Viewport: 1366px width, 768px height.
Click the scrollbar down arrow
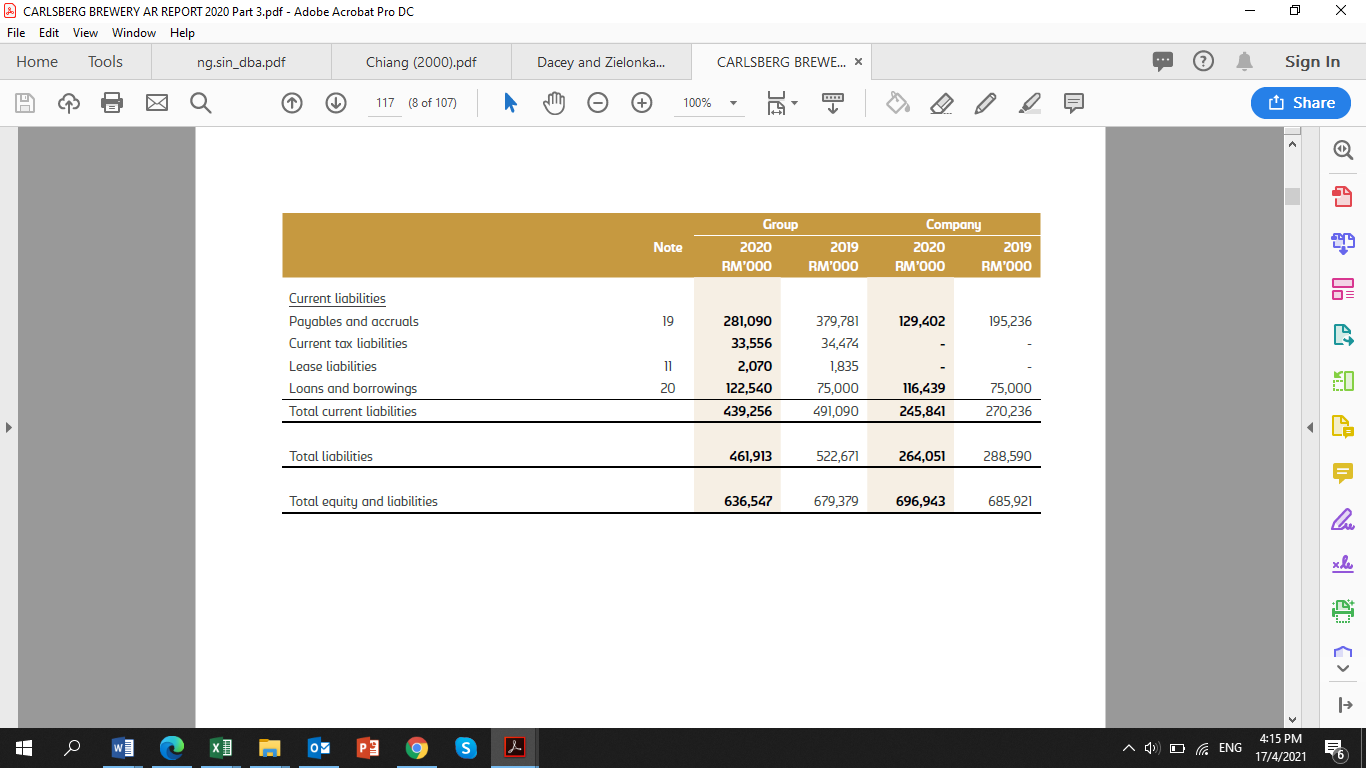point(1292,719)
